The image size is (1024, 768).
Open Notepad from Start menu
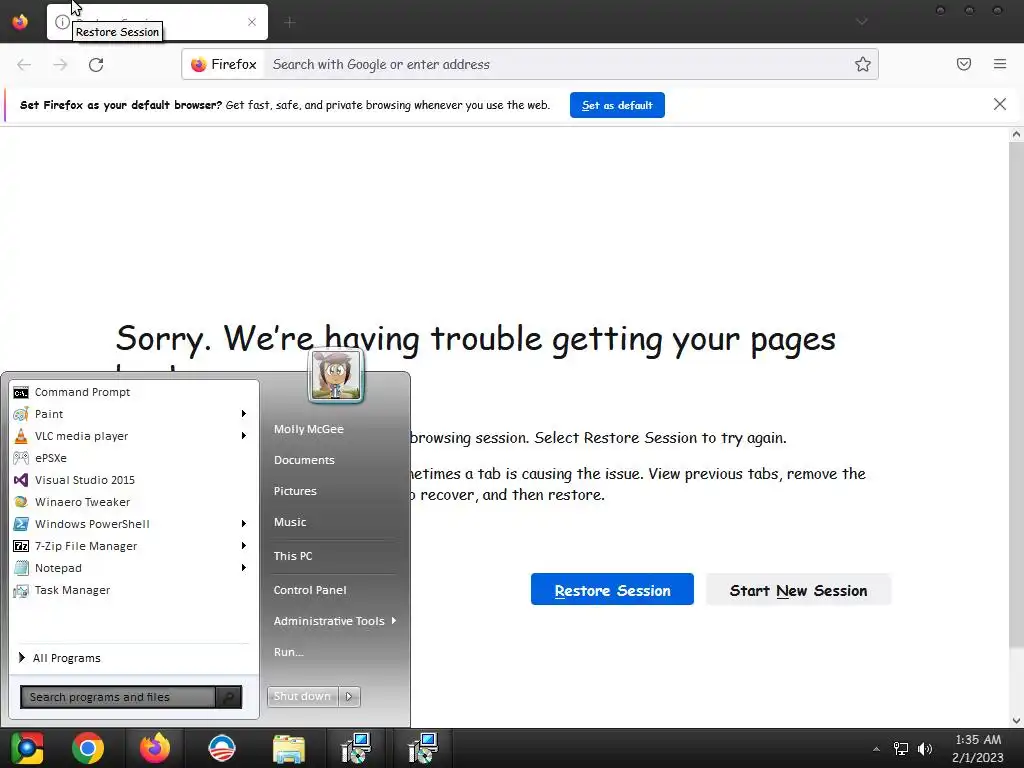pyautogui.click(x=124, y=568)
